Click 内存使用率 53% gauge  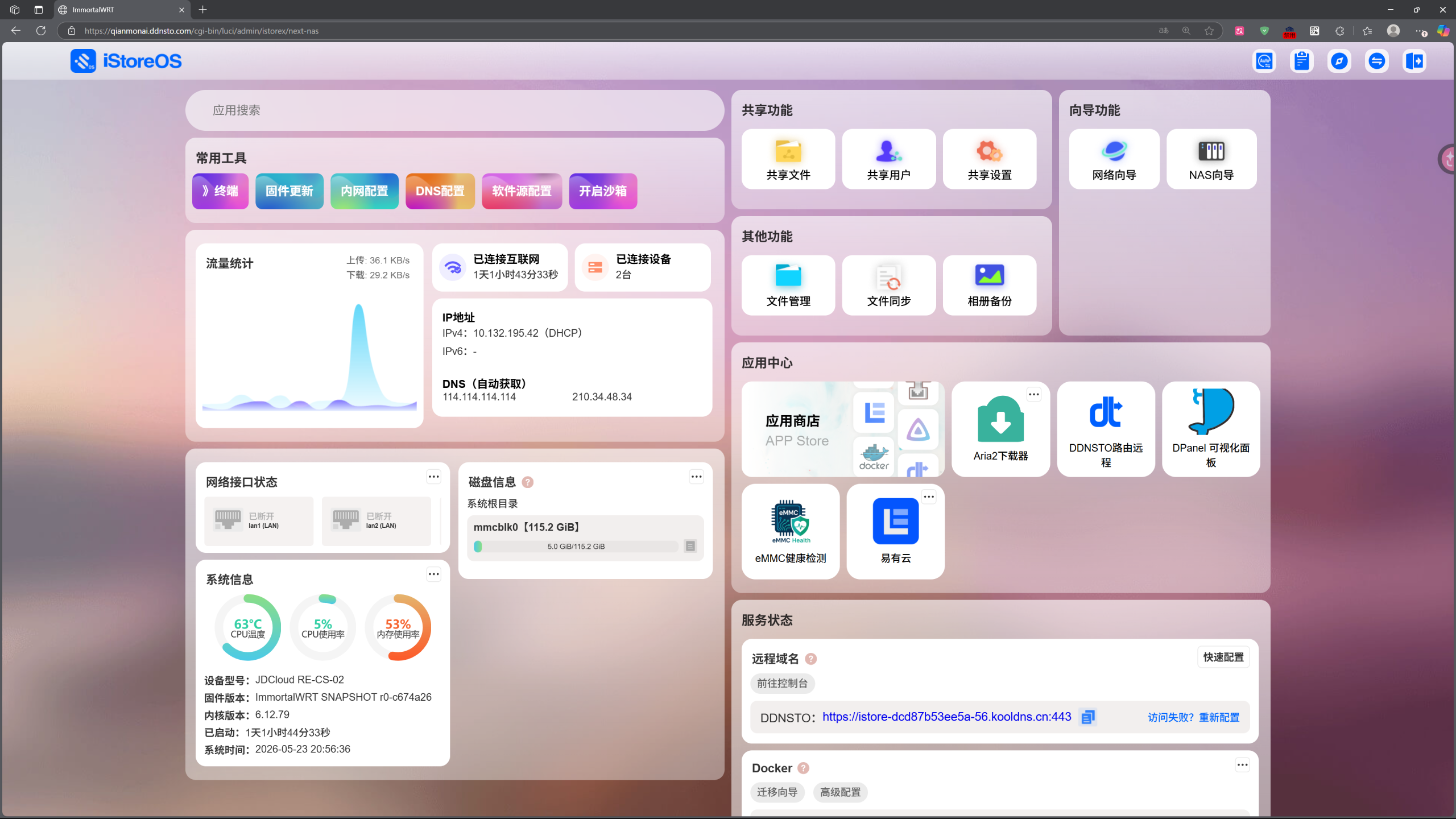point(398,628)
